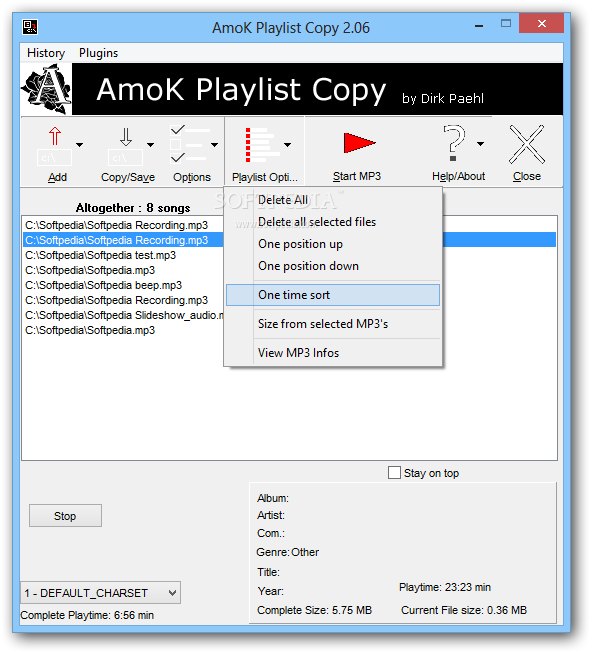Choose Delete all selected files
Image resolution: width=591 pixels, height=653 pixels.
point(332,222)
